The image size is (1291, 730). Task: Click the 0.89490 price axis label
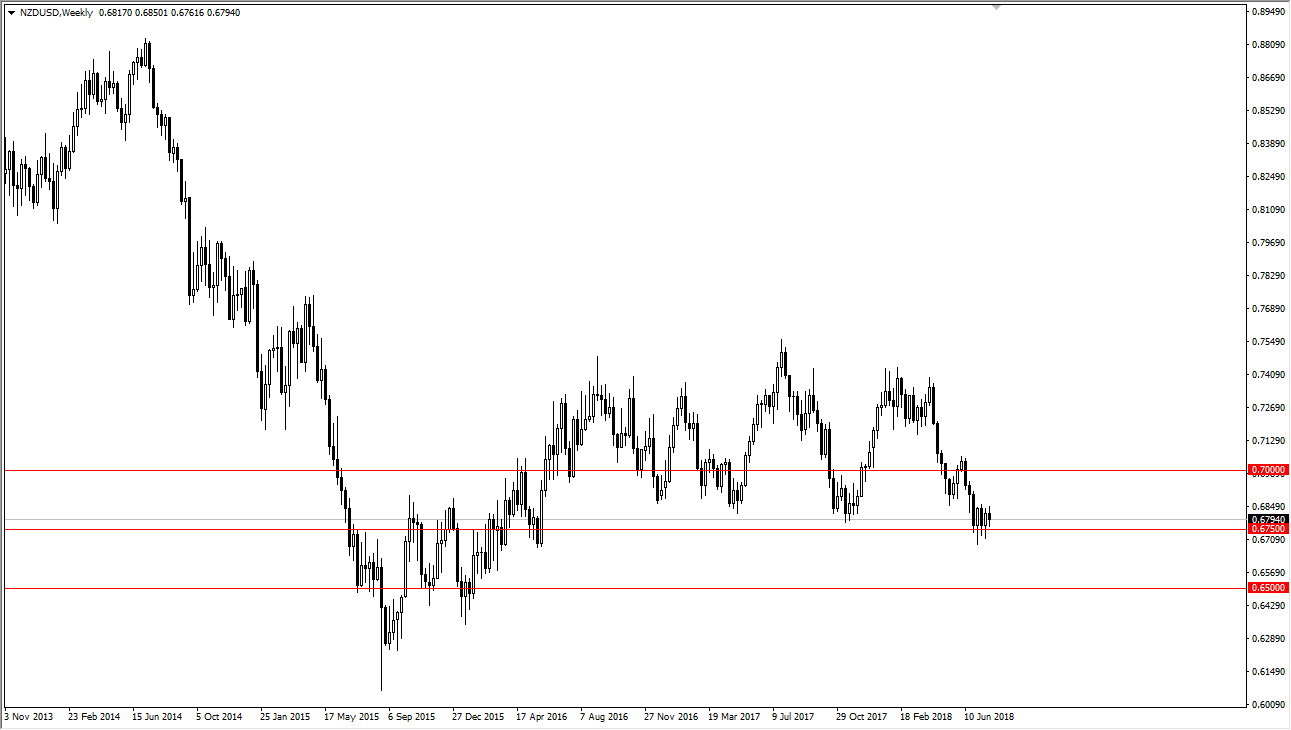point(1266,11)
